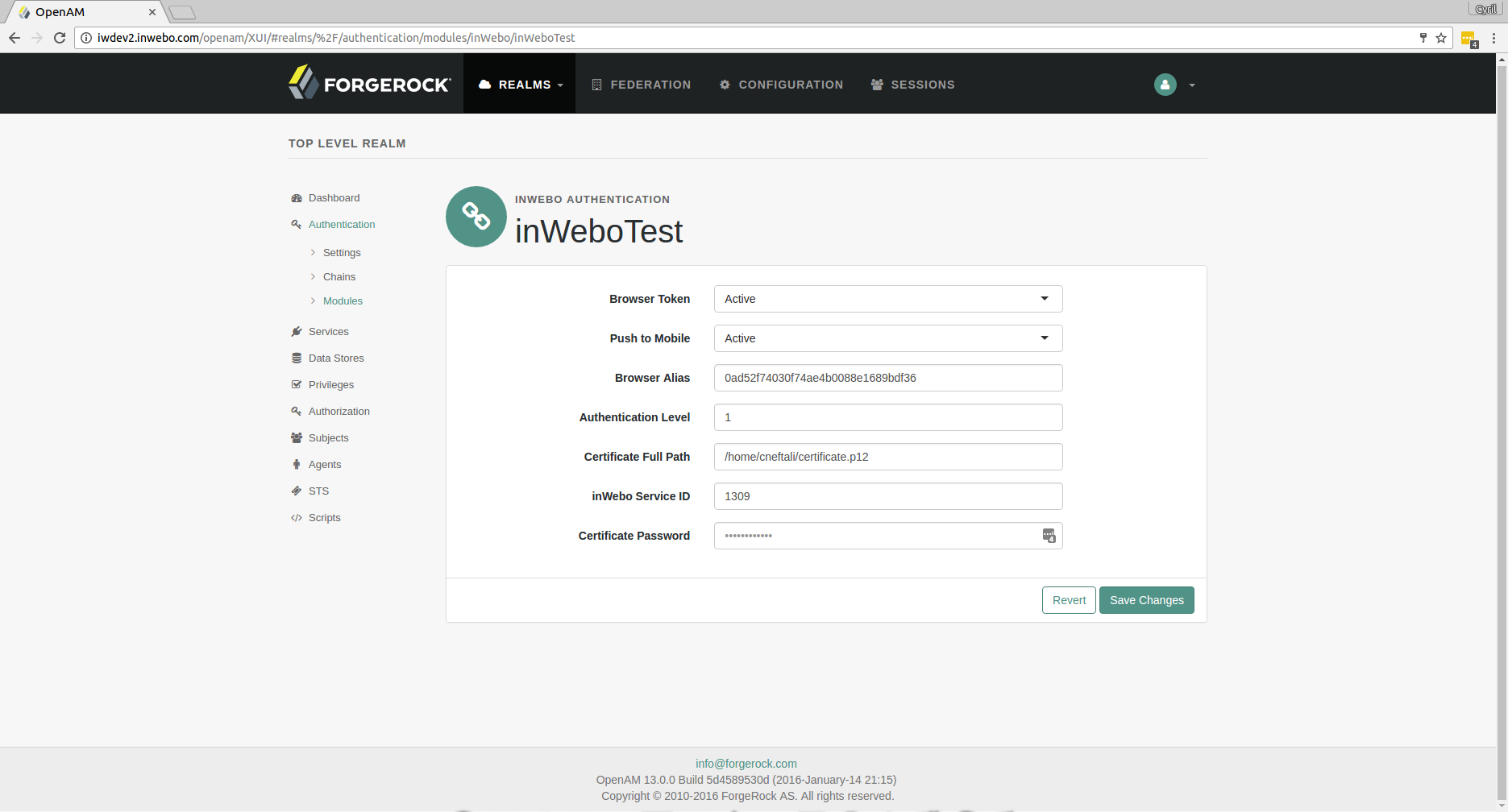This screenshot has width=1508, height=812.
Task: Open the Browser Token dropdown
Action: 887,299
